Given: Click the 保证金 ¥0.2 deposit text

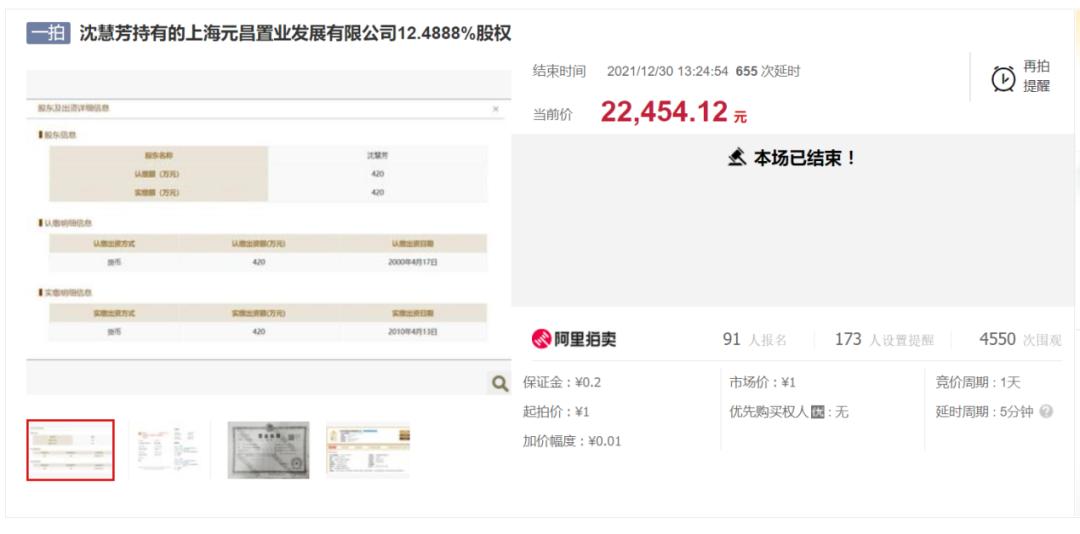Looking at the screenshot, I should point(562,382).
